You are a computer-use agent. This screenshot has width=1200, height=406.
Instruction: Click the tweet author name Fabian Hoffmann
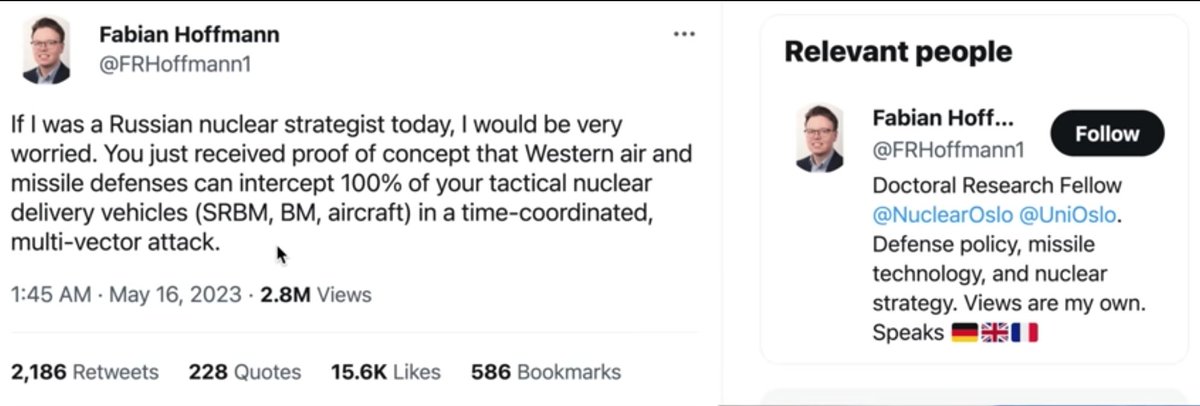[189, 34]
